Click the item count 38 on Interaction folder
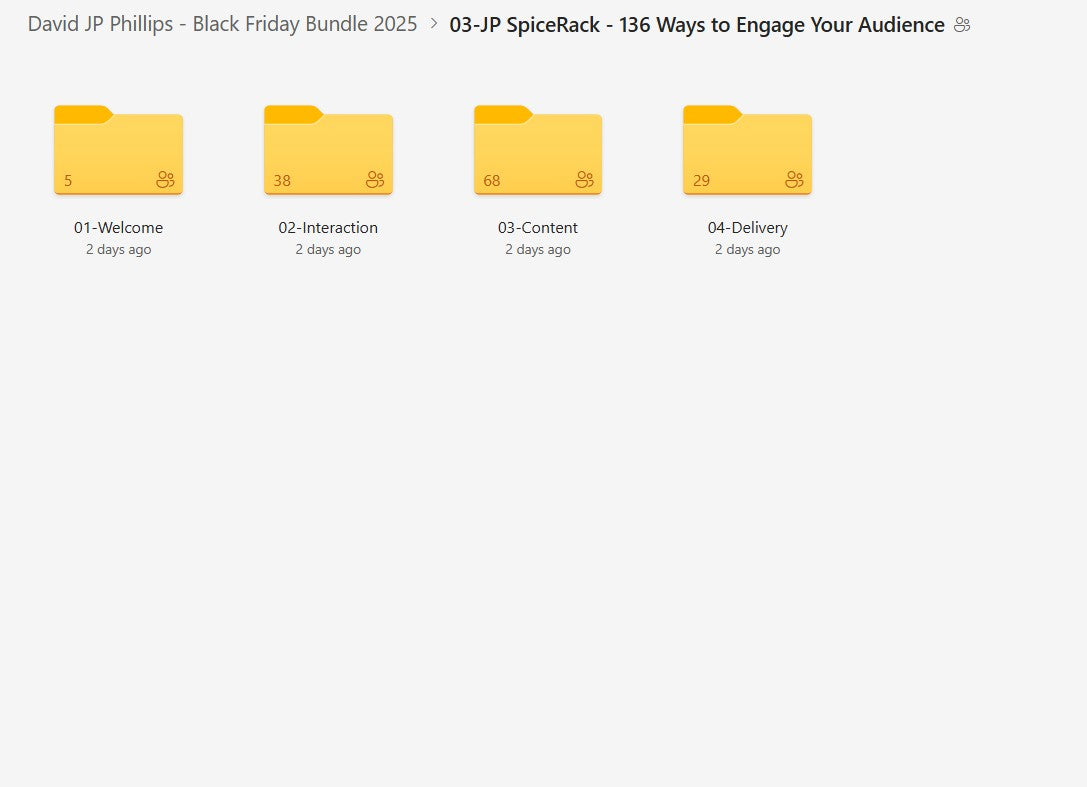Viewport: 1087px width, 787px height. (282, 181)
